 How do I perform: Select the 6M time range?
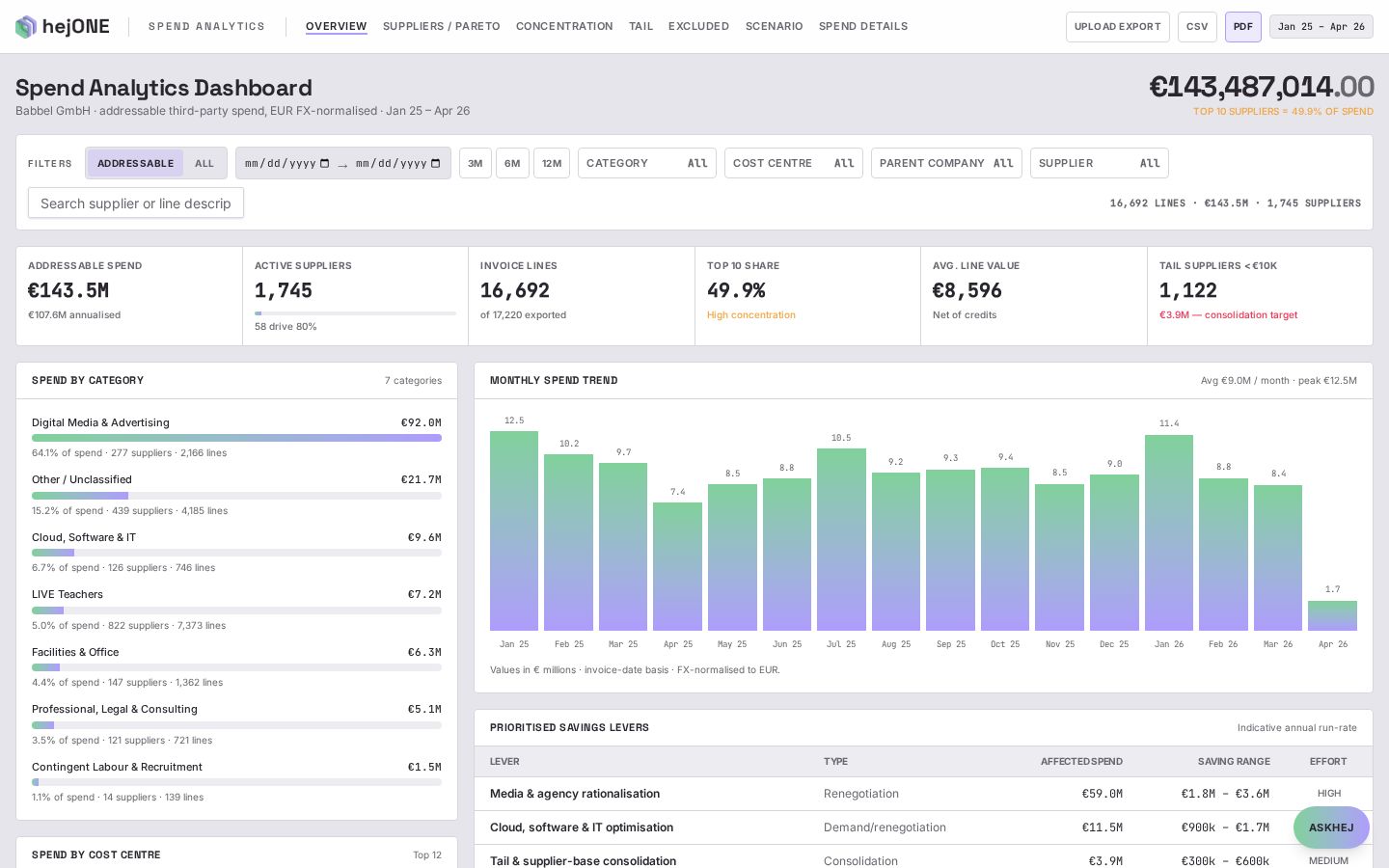tap(512, 163)
